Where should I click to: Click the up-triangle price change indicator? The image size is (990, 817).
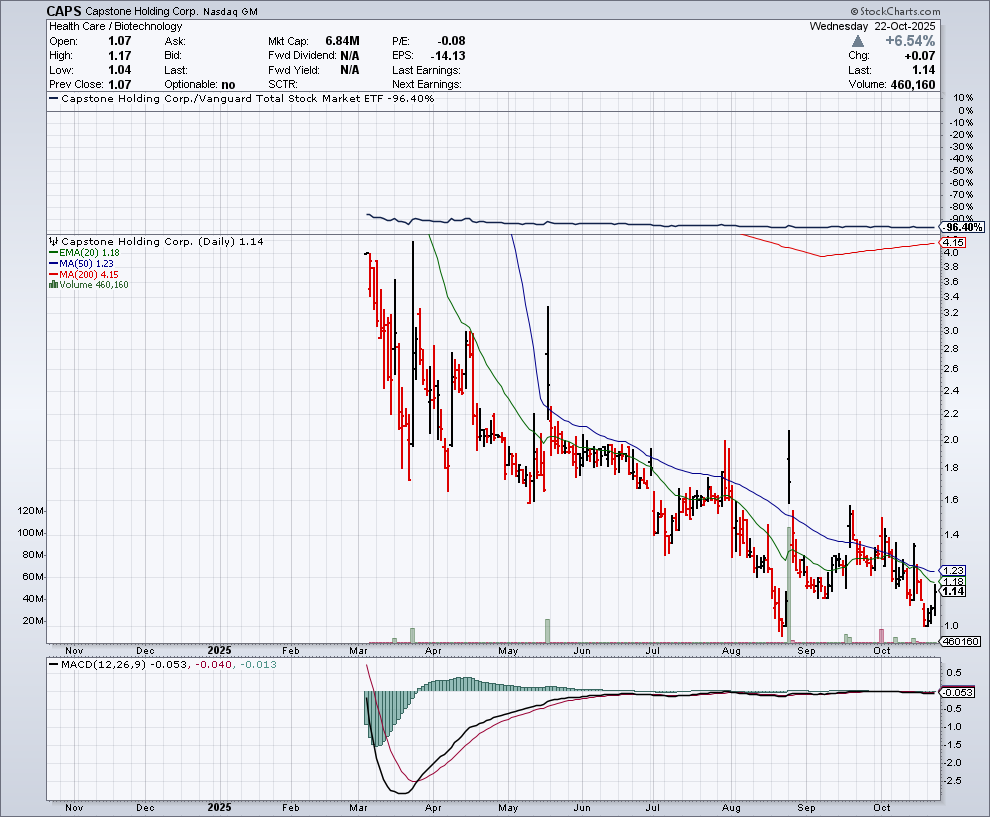(x=858, y=41)
